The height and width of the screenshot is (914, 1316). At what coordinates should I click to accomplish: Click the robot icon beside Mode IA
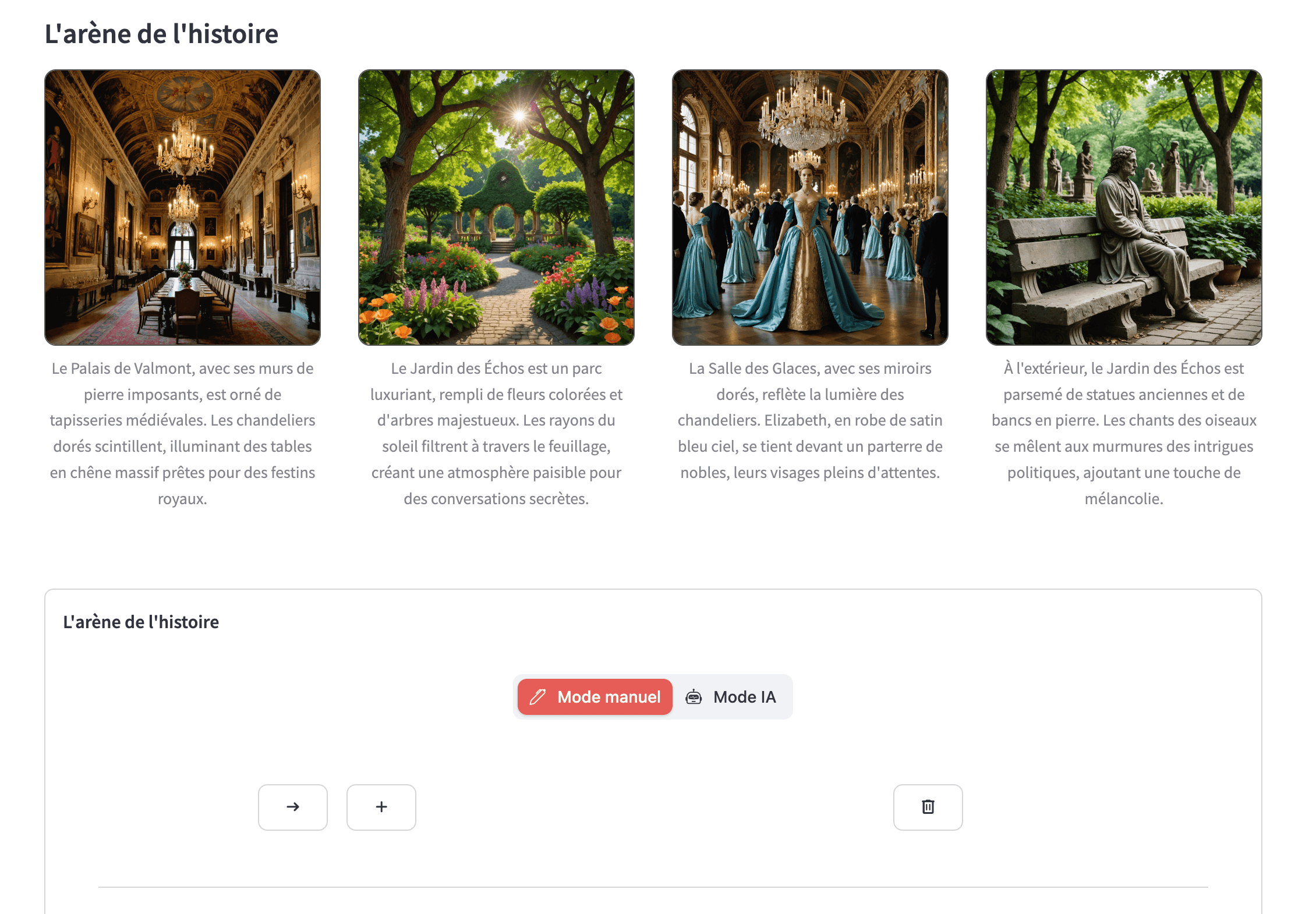coord(694,697)
